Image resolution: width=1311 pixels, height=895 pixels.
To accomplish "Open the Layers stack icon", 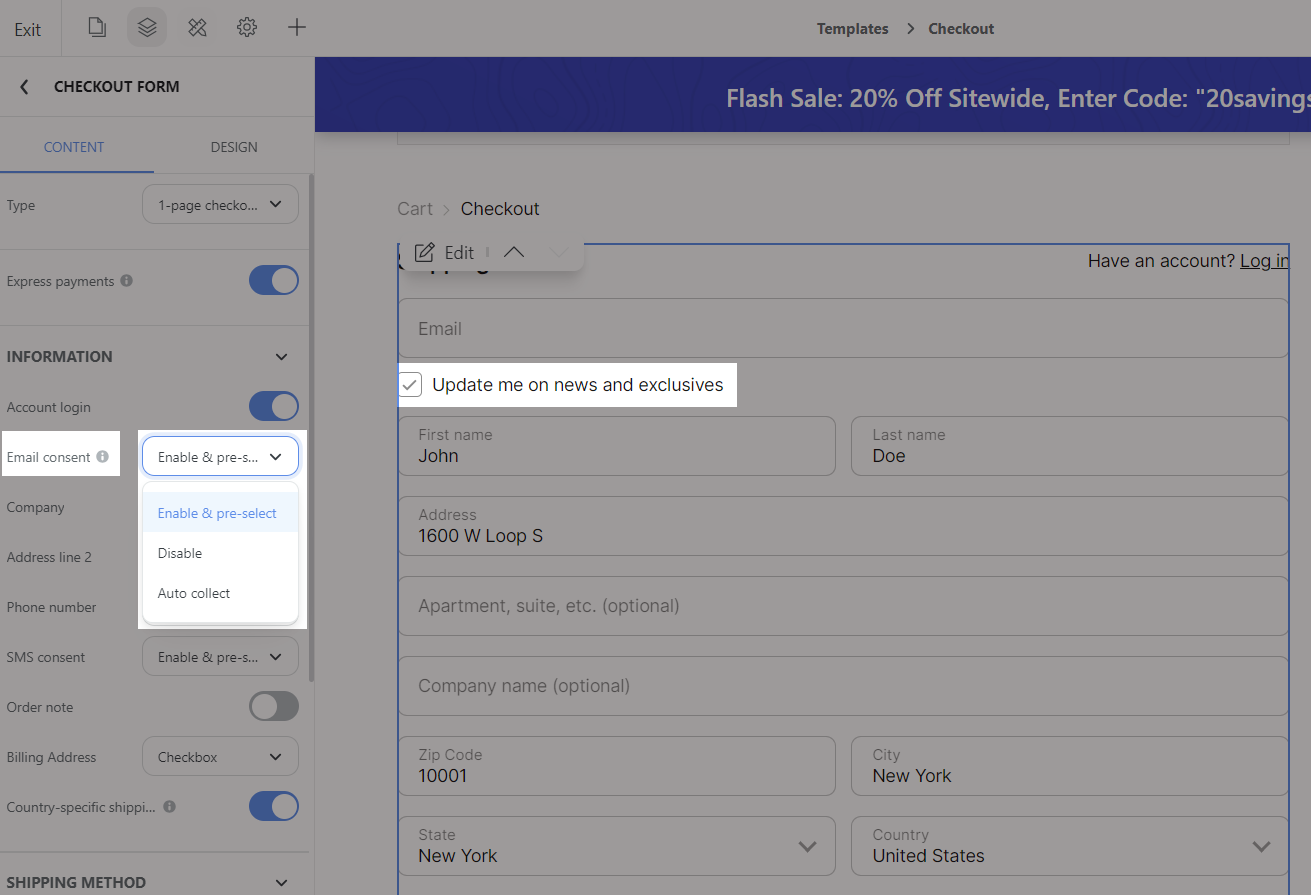I will pos(147,28).
